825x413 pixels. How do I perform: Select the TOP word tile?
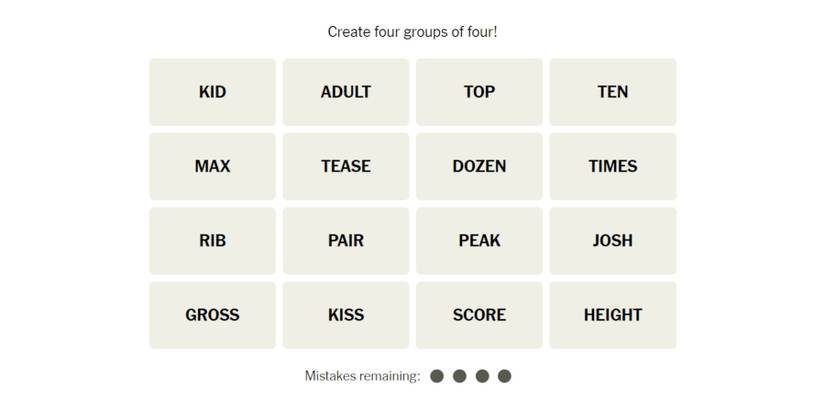click(x=479, y=92)
